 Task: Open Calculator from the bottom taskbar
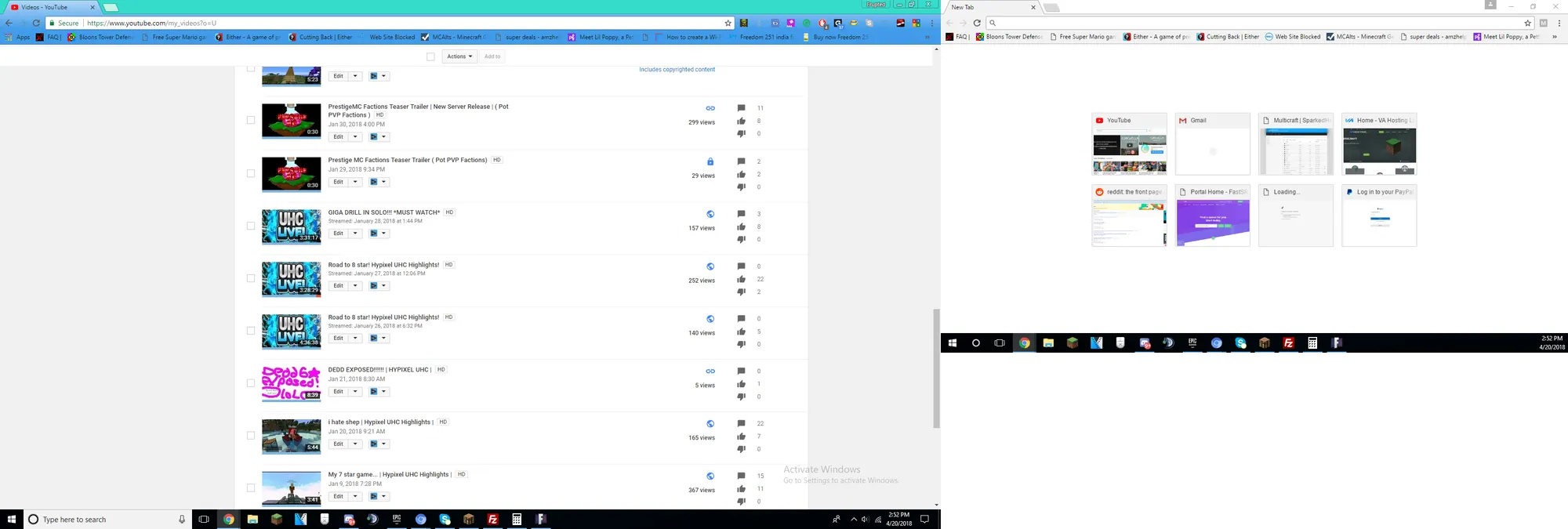click(517, 520)
